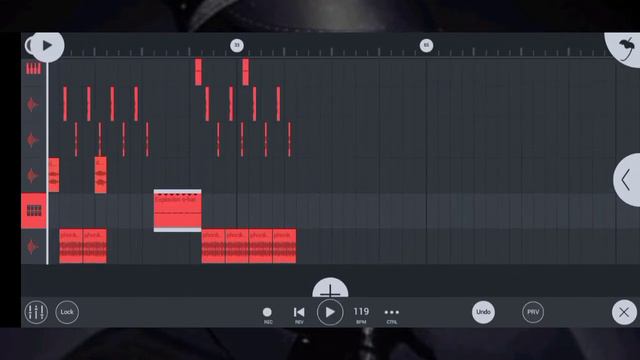Screen dimensions: 640x360
Task: Select the first piano track clip
Action: pyautogui.click(x=198, y=72)
